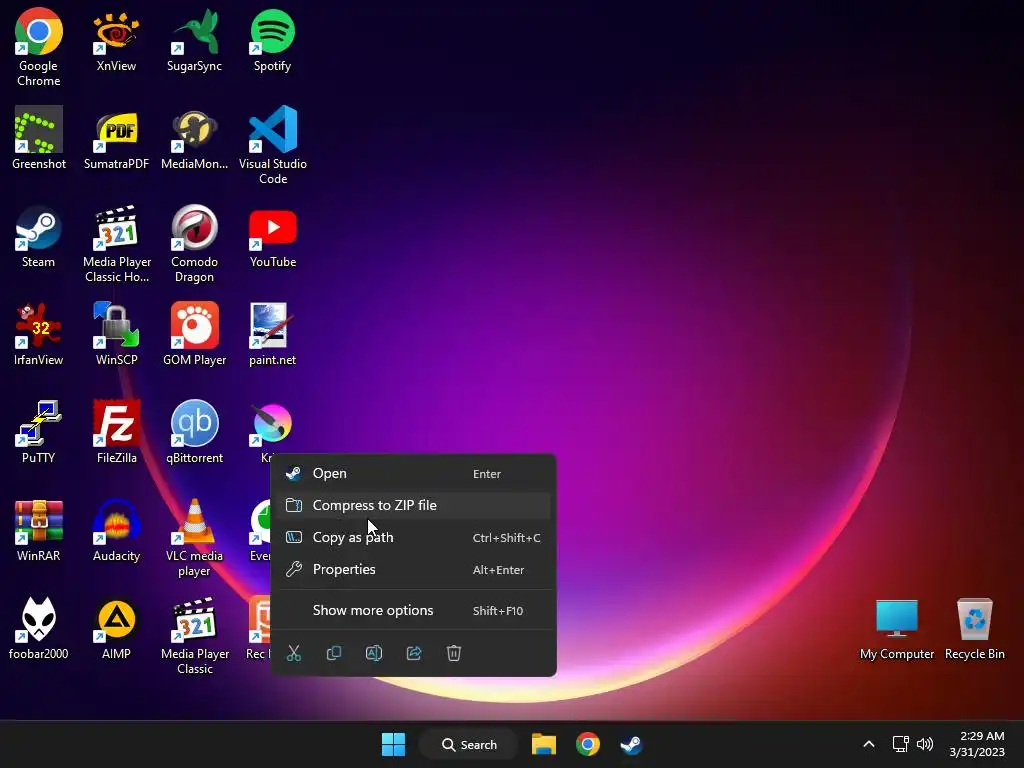Expand the hidden system tray icons chevron
The width and height of the screenshot is (1024, 768).
tap(869, 744)
